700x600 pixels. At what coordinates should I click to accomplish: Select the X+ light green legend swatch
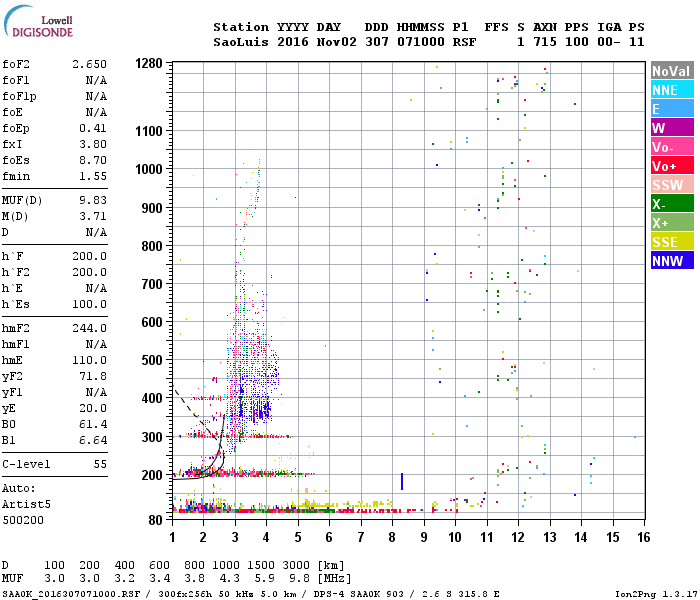coord(672,223)
